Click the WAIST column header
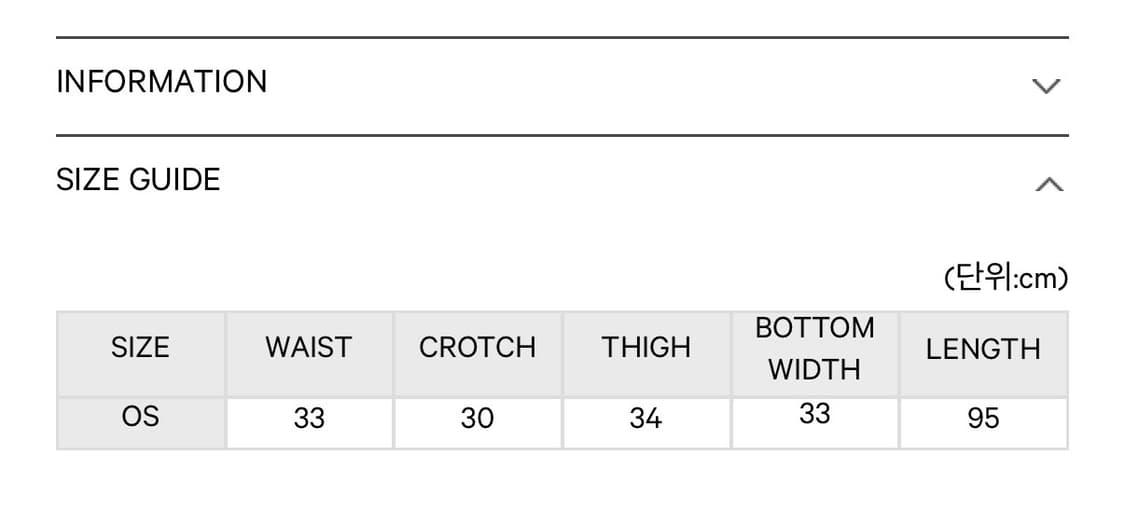The height and width of the screenshot is (522, 1125). [x=309, y=348]
